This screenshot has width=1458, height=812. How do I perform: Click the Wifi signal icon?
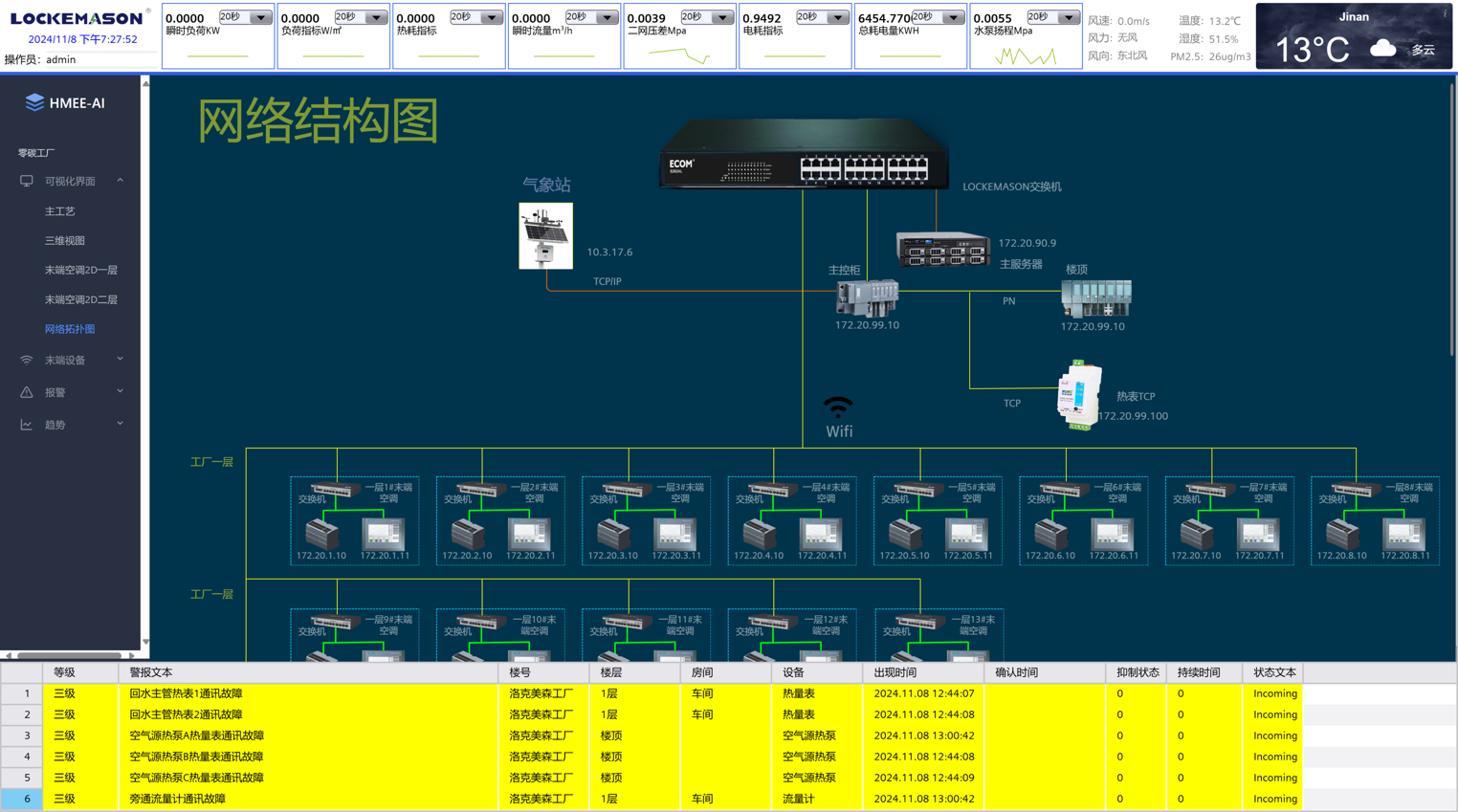[838, 408]
